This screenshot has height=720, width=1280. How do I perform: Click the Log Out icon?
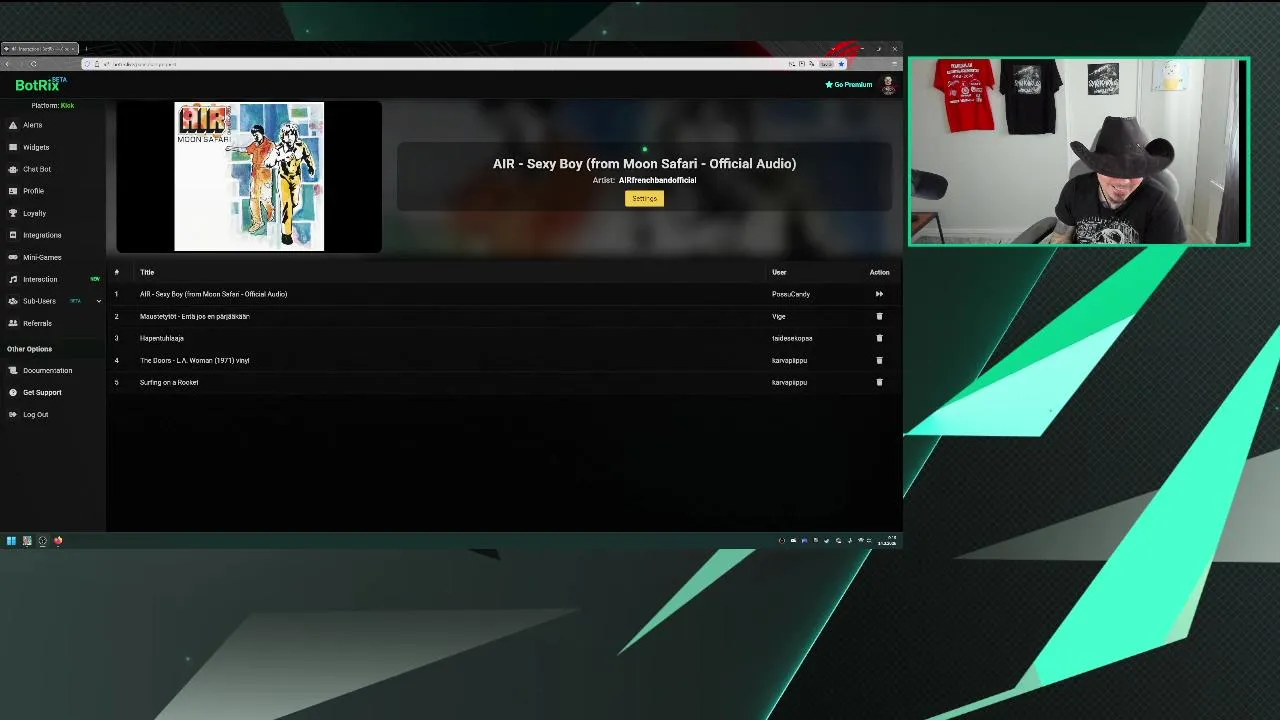click(13, 414)
